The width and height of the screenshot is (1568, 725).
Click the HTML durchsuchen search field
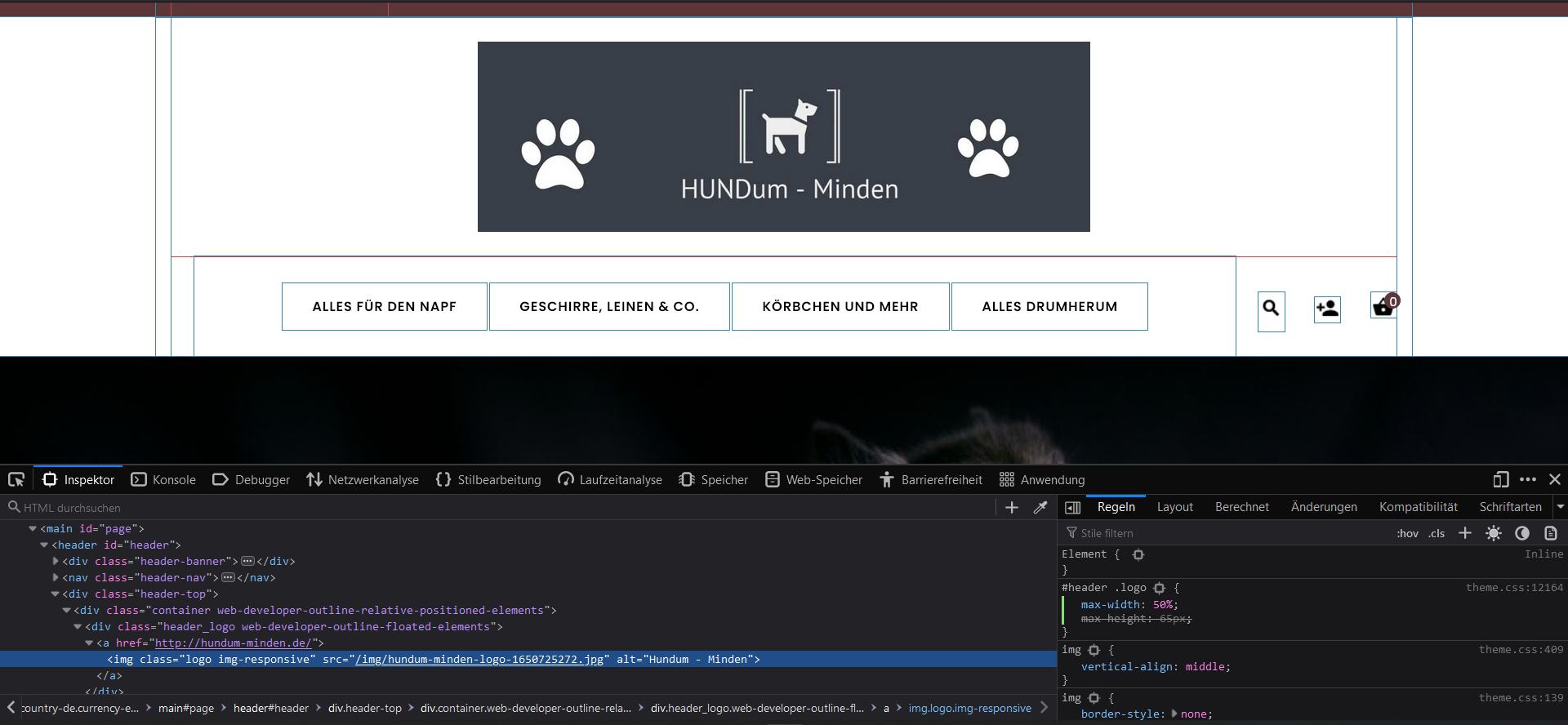pyautogui.click(x=498, y=508)
